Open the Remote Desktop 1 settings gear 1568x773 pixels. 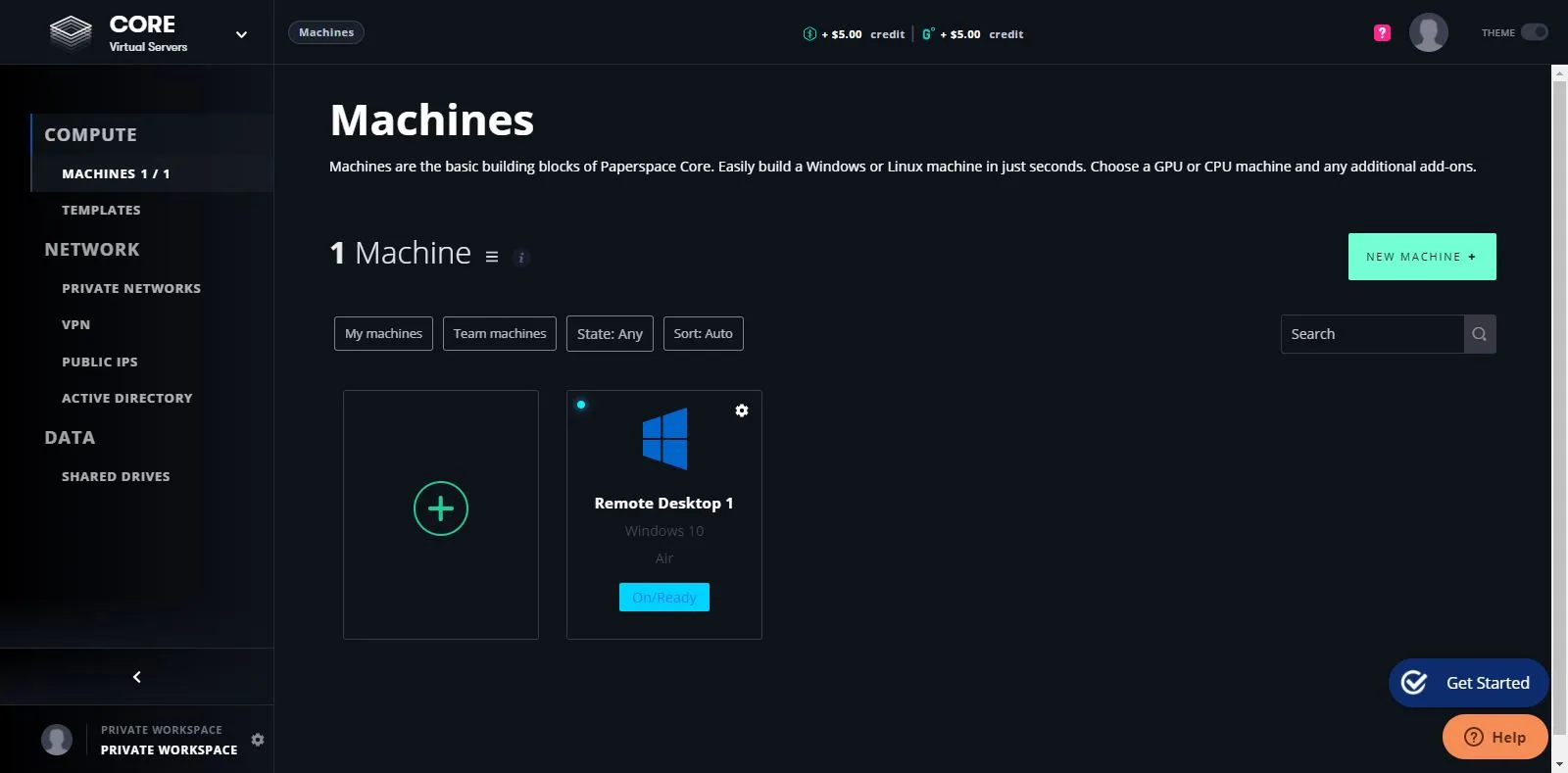[742, 411]
